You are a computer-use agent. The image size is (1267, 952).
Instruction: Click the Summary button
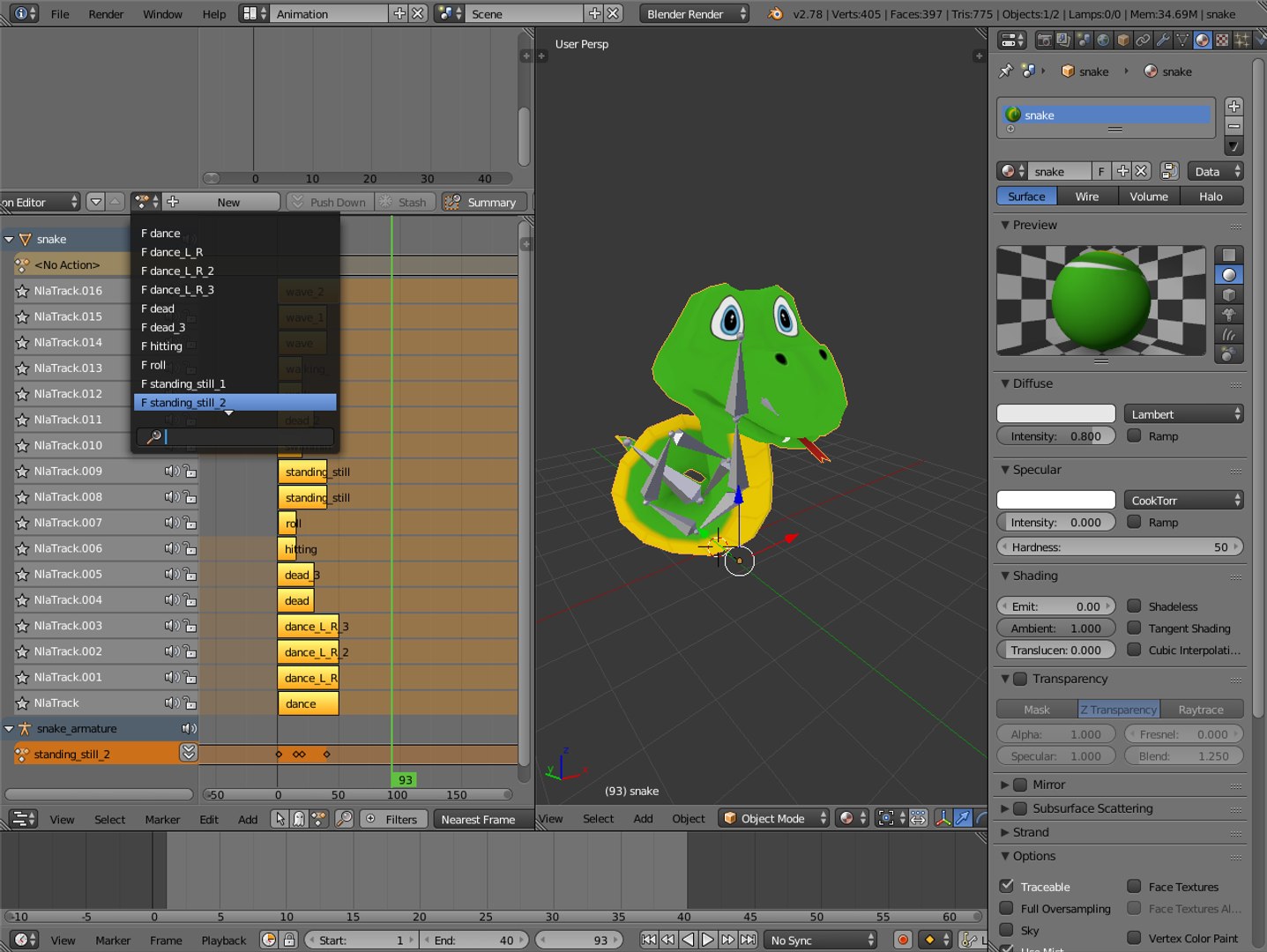[484, 202]
